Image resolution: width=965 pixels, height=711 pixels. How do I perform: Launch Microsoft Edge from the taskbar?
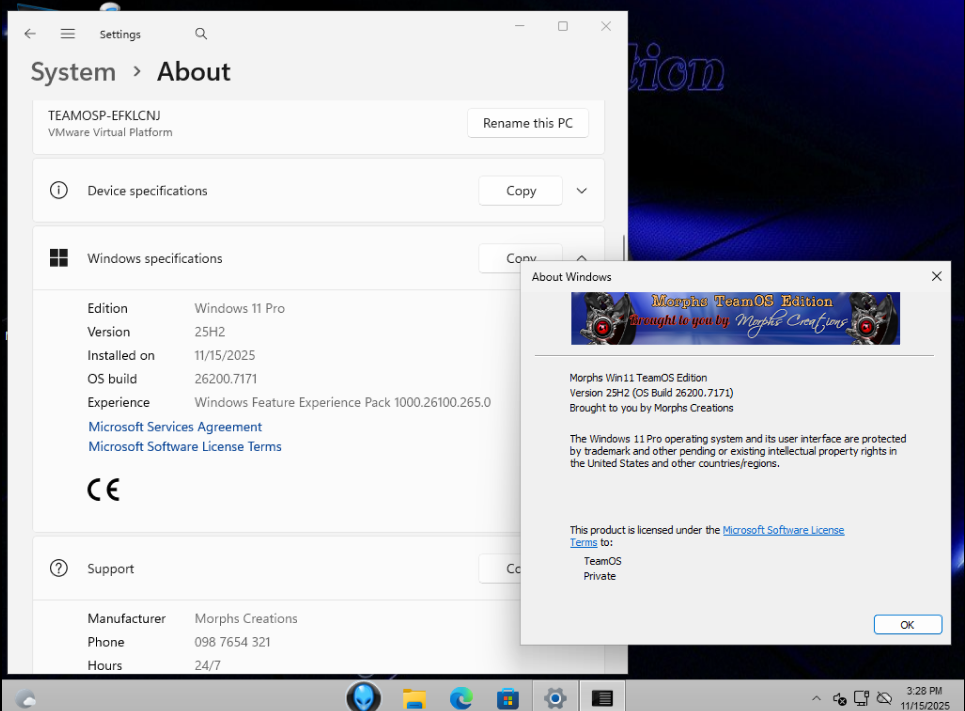pos(461,698)
